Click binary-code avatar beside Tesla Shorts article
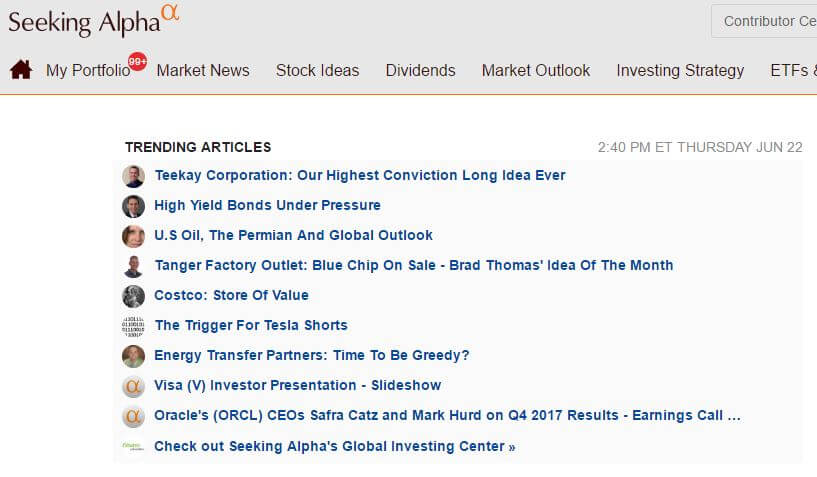 click(133, 326)
